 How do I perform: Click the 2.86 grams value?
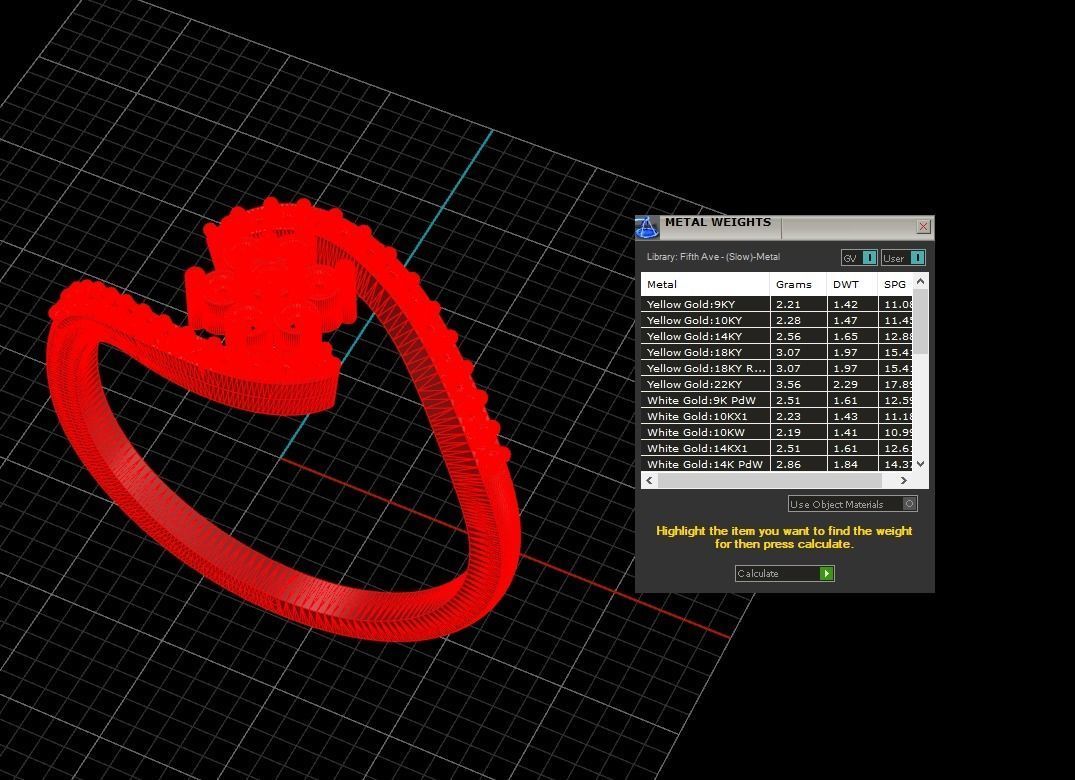(x=788, y=464)
